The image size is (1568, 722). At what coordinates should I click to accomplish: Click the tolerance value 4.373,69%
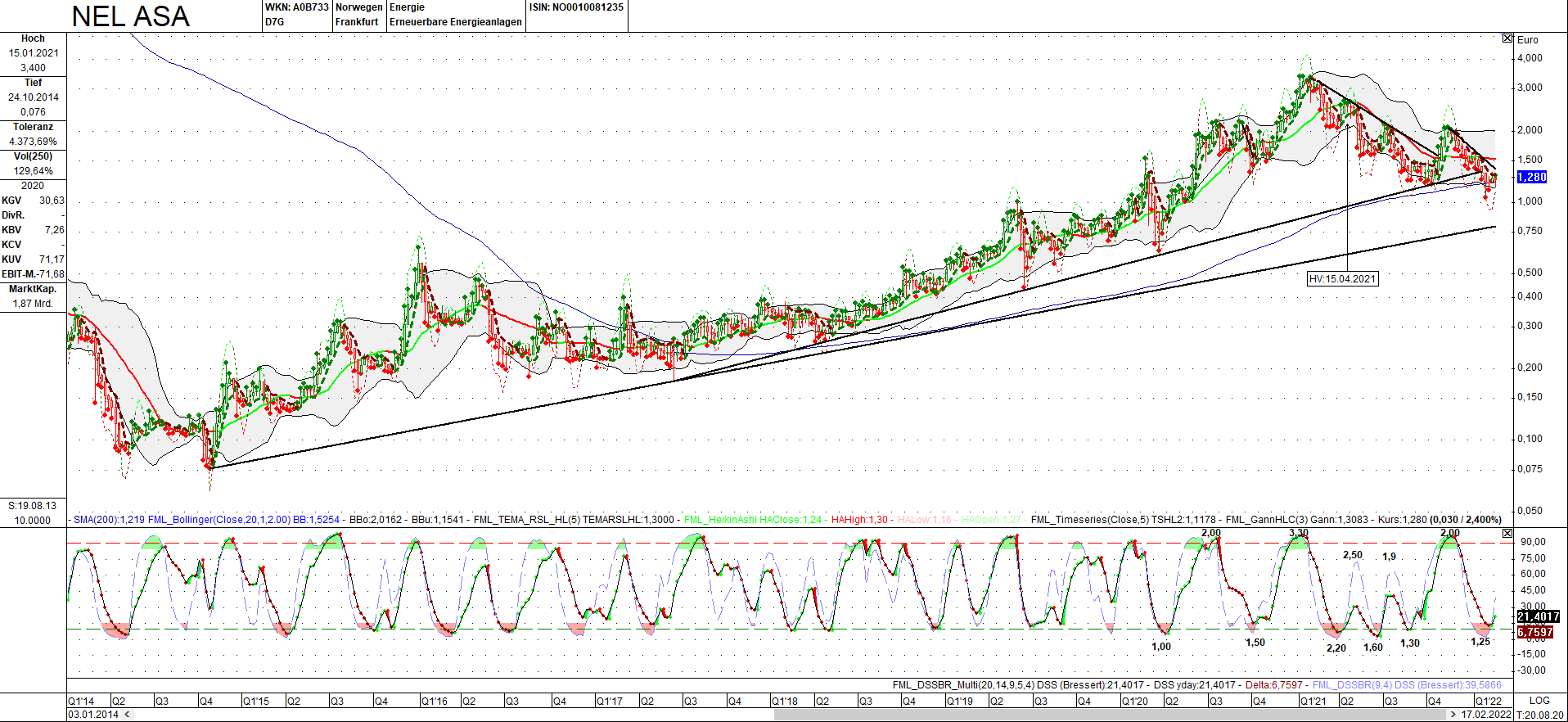34,142
